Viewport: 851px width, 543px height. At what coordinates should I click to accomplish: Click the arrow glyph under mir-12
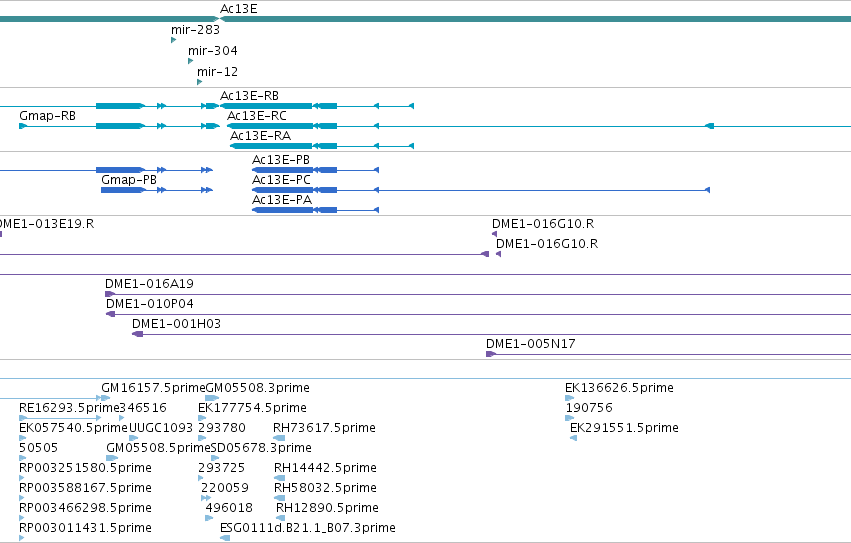tap(200, 82)
